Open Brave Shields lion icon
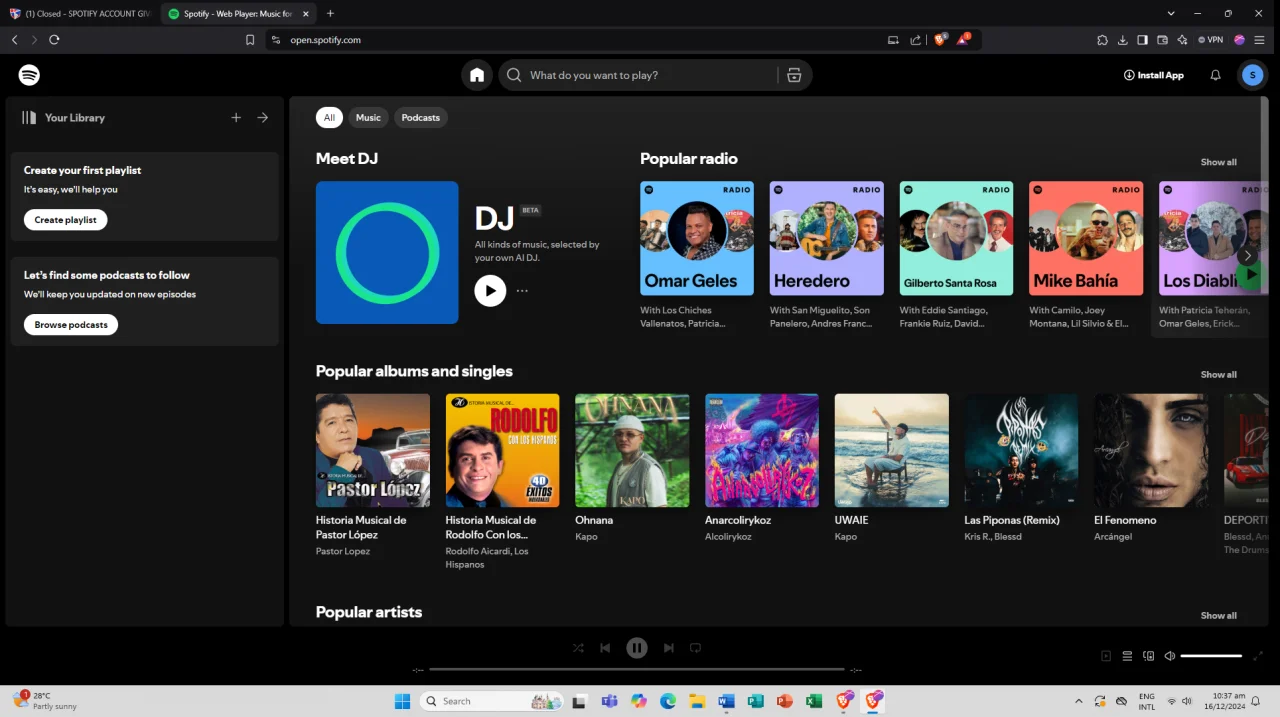The width and height of the screenshot is (1280, 717). point(940,40)
